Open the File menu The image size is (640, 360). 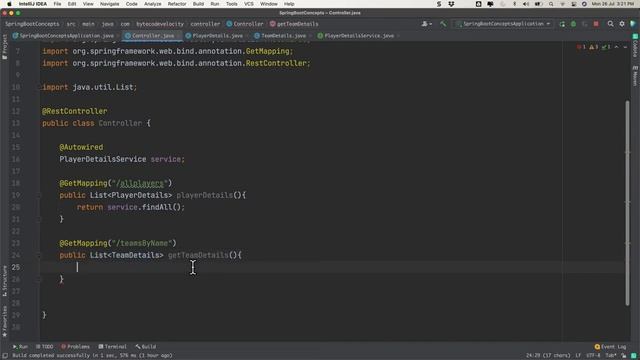(x=57, y=4)
